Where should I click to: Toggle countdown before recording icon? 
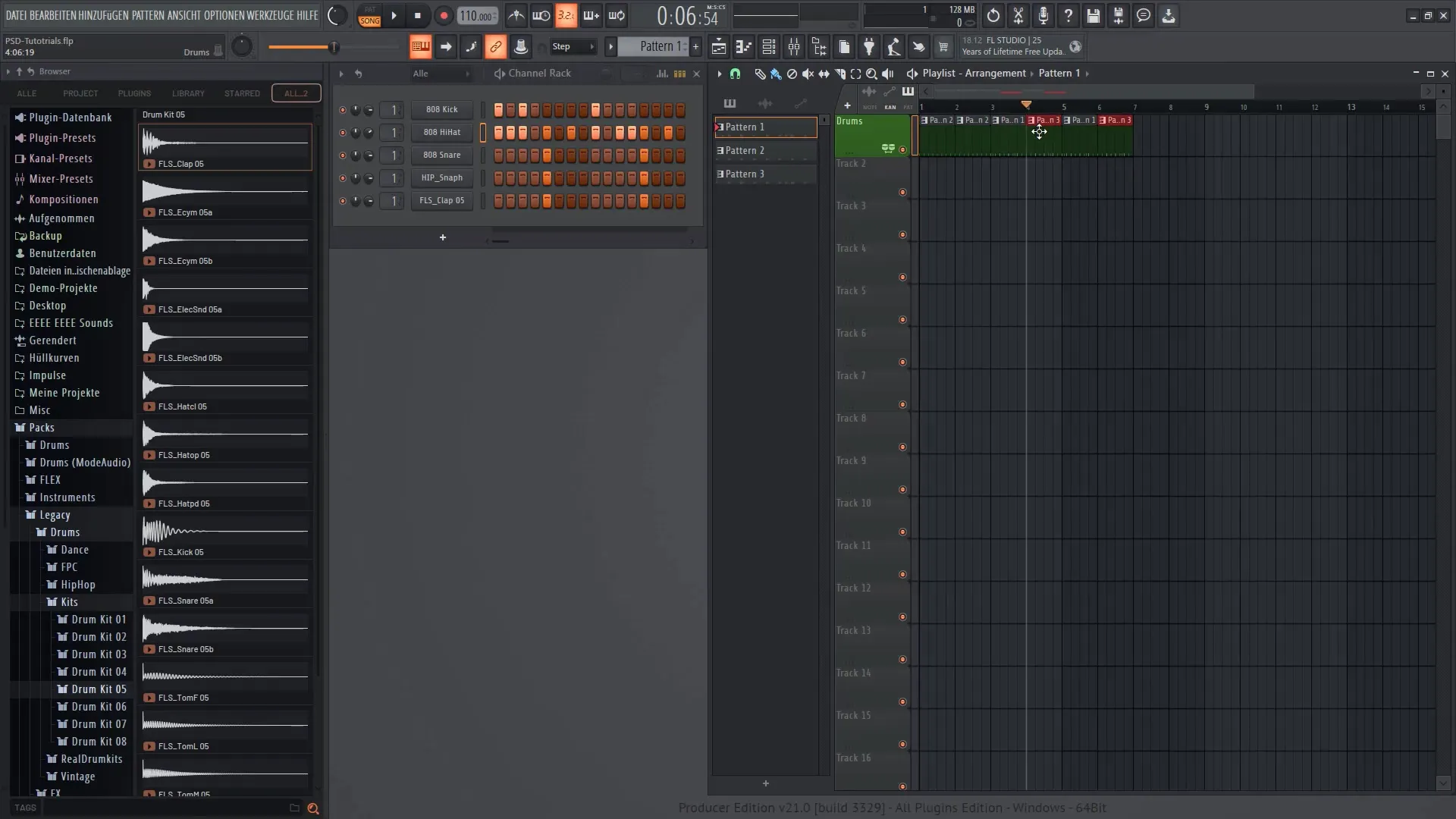[x=566, y=15]
